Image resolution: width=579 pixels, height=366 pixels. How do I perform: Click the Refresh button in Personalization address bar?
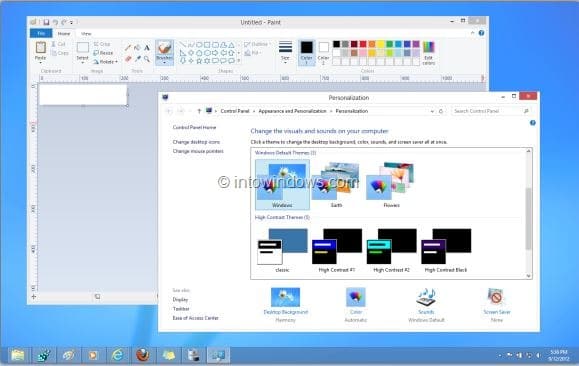(x=441, y=111)
